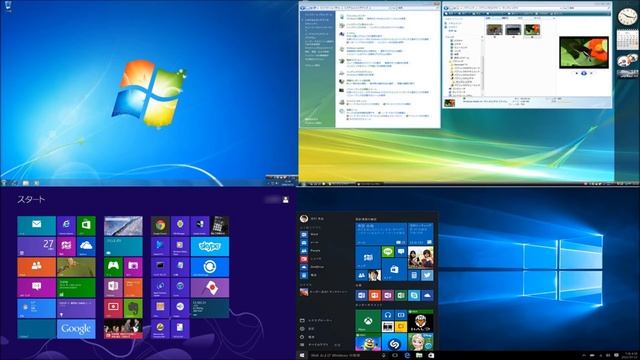
Task: Open the Japan flag tile
Action: [210, 288]
